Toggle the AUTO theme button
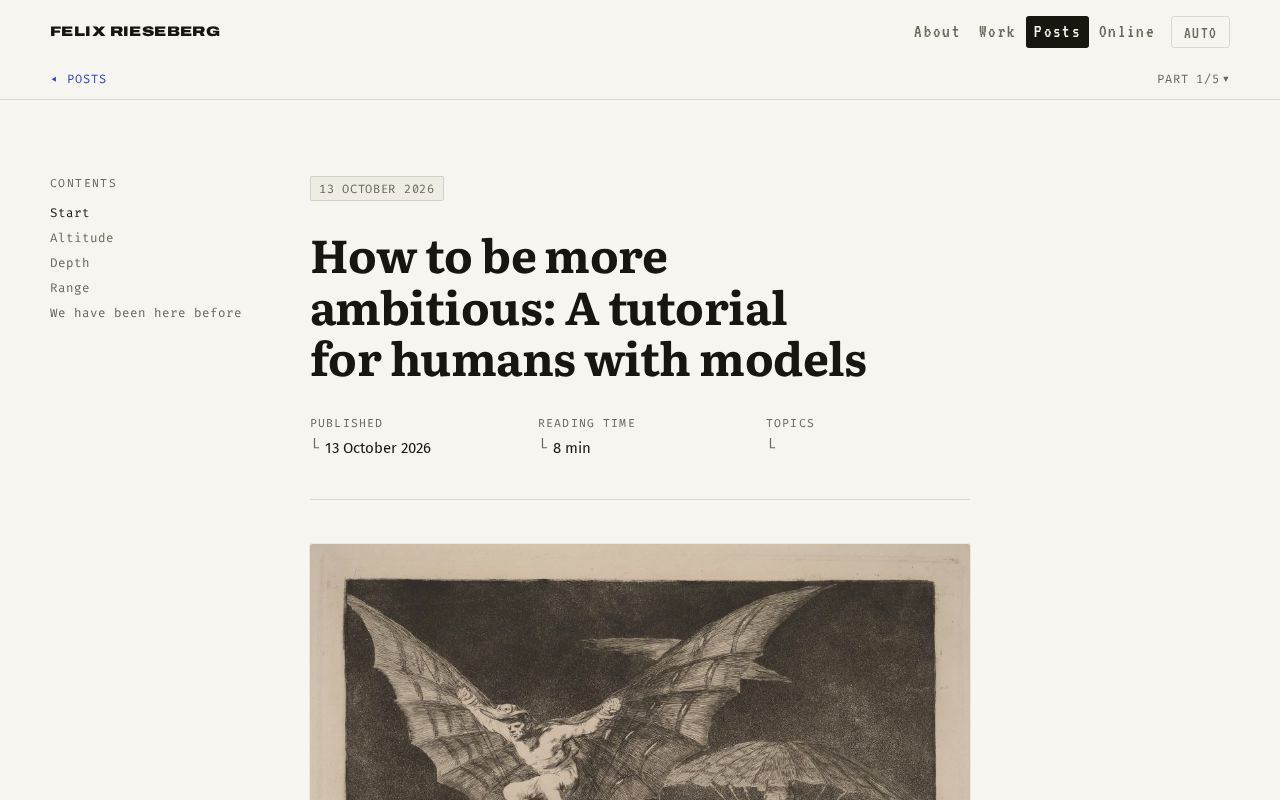The width and height of the screenshot is (1280, 800). tap(1200, 32)
